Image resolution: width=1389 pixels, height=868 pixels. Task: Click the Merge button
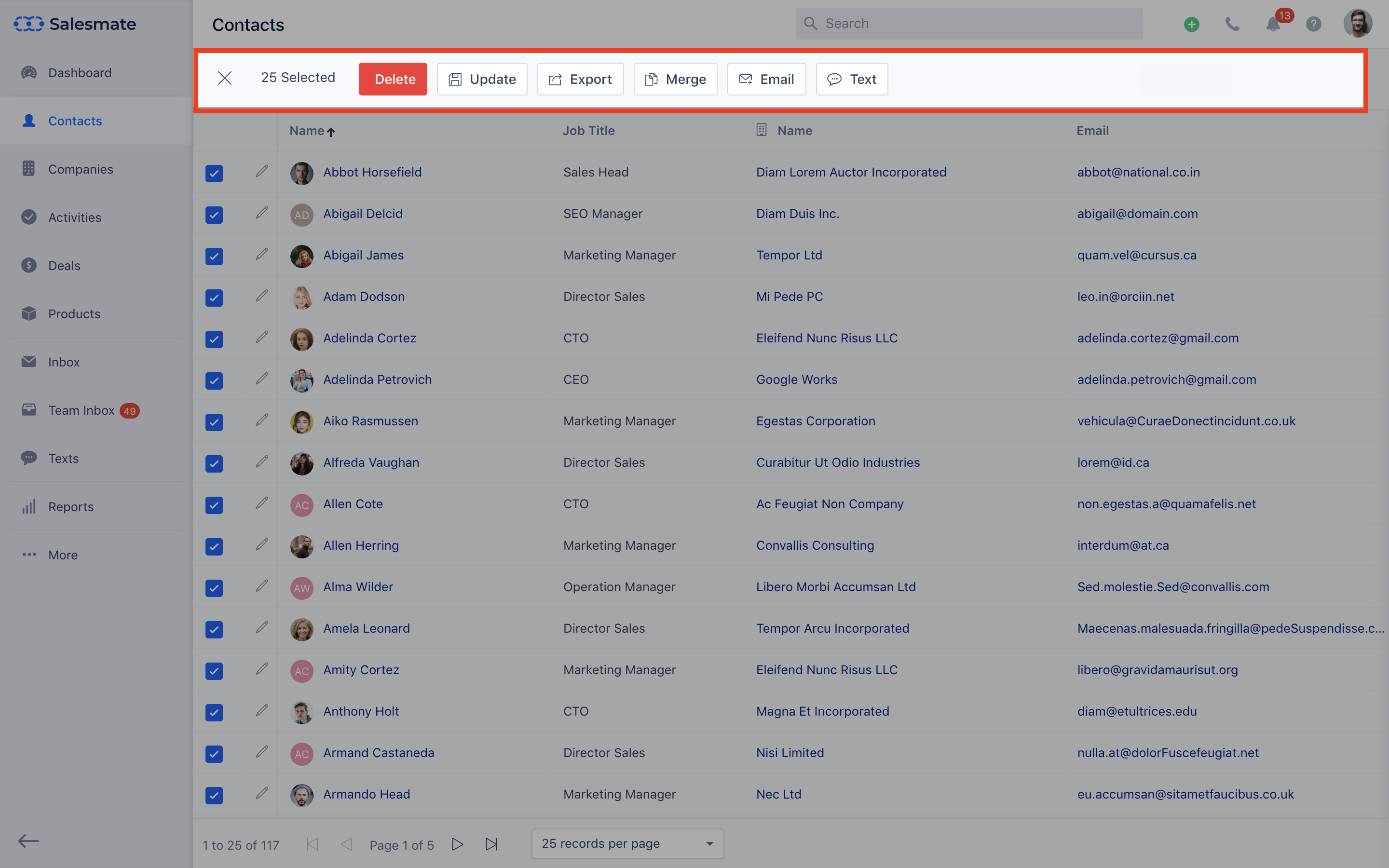(676, 79)
